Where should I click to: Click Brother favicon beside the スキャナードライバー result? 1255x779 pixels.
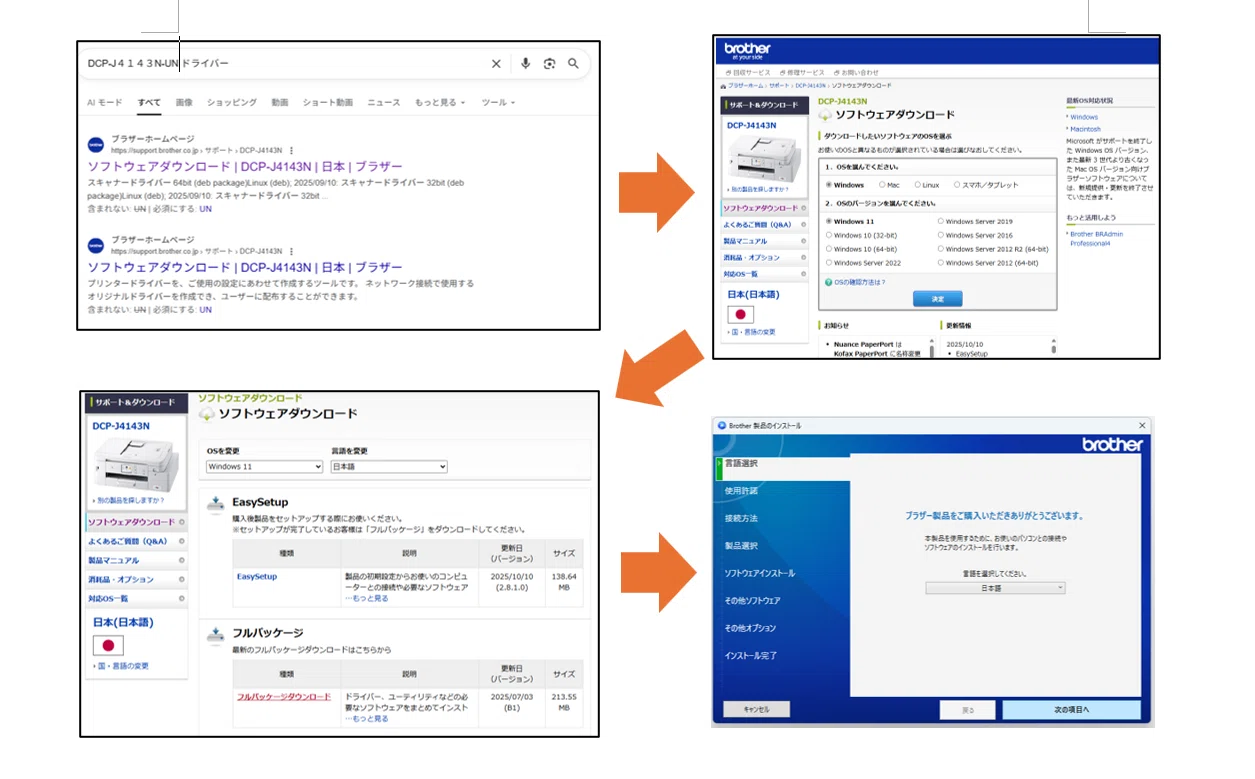[x=95, y=144]
